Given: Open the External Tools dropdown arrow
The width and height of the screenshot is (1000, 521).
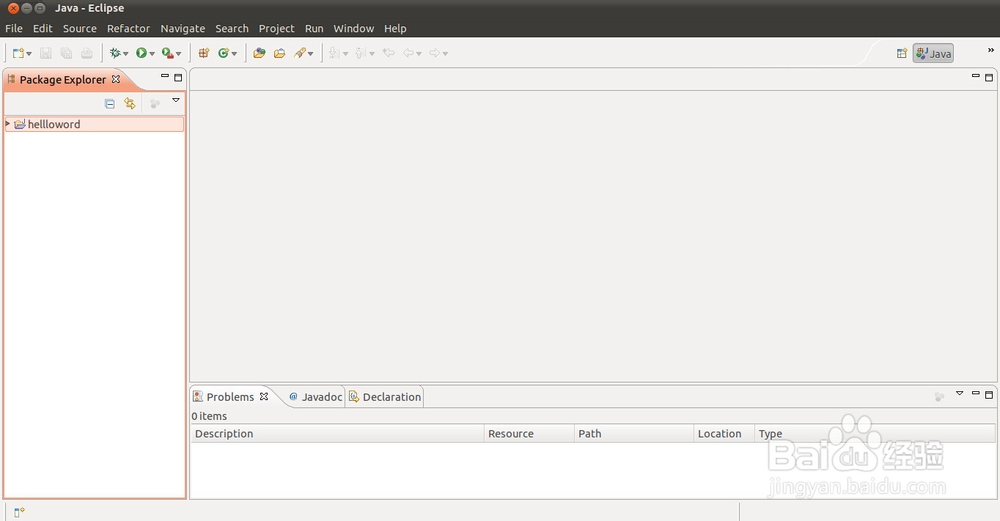Looking at the screenshot, I should [x=179, y=54].
